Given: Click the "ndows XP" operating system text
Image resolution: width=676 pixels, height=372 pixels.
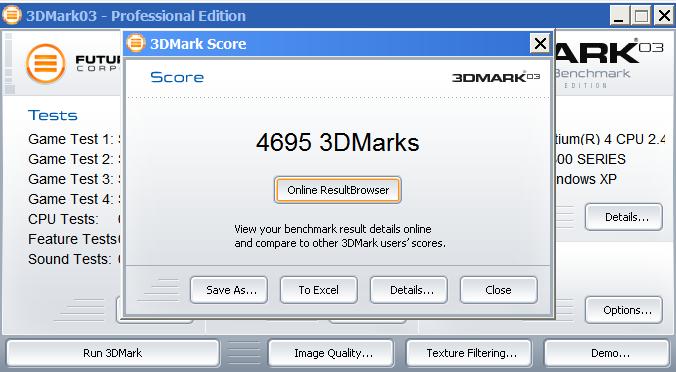Looking at the screenshot, I should click(x=586, y=179).
